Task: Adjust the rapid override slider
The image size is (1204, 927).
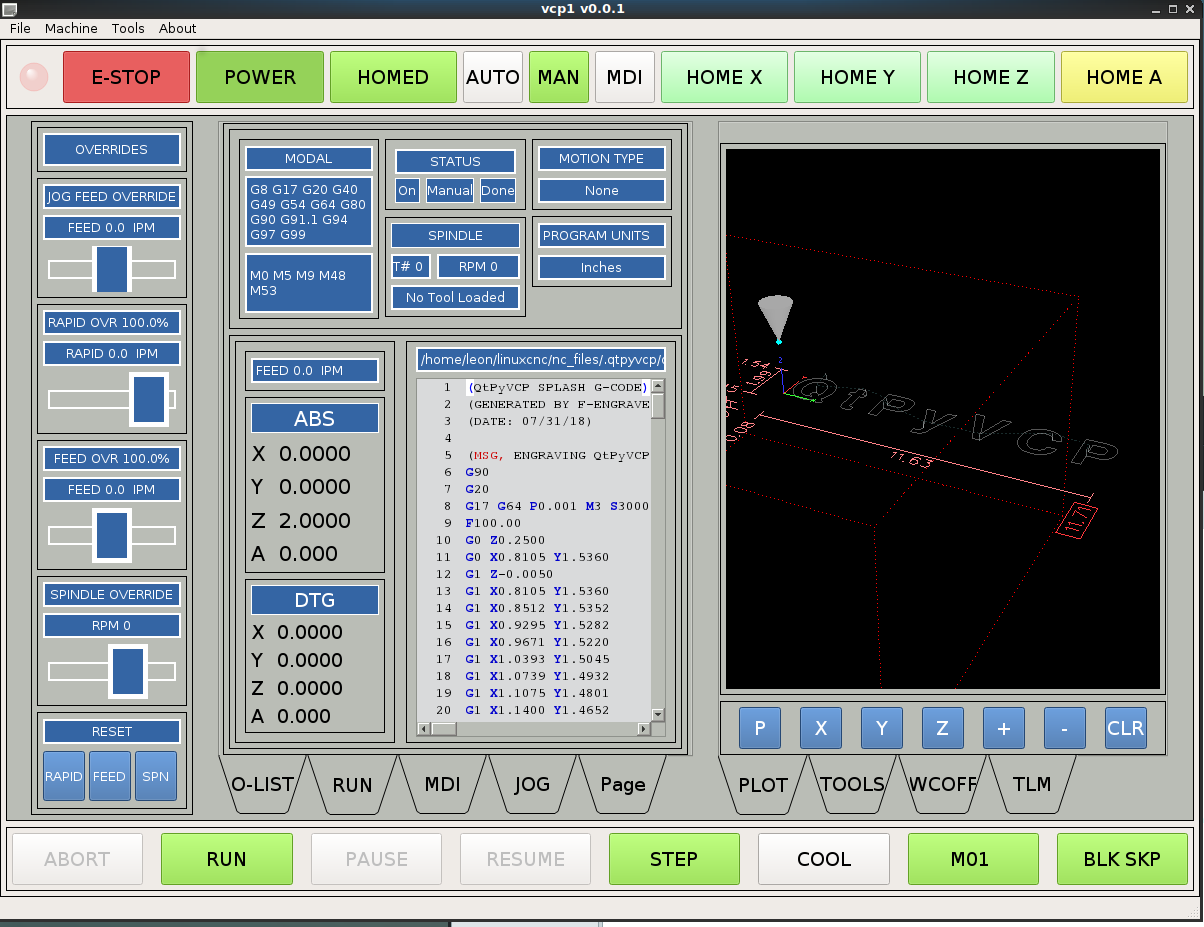Action: (x=149, y=399)
